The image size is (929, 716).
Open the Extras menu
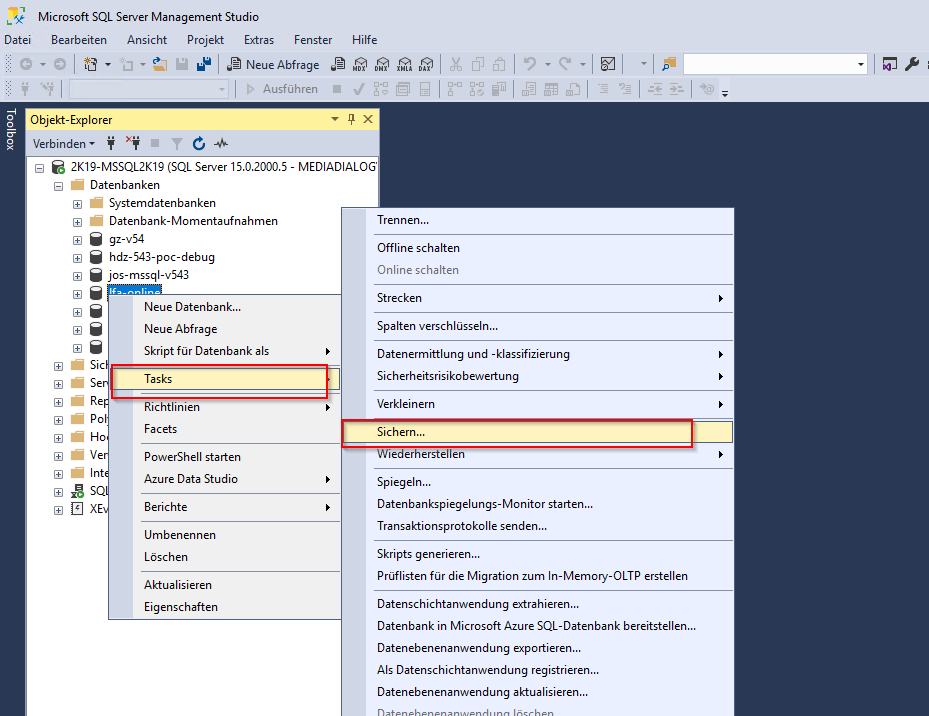pyautogui.click(x=259, y=40)
